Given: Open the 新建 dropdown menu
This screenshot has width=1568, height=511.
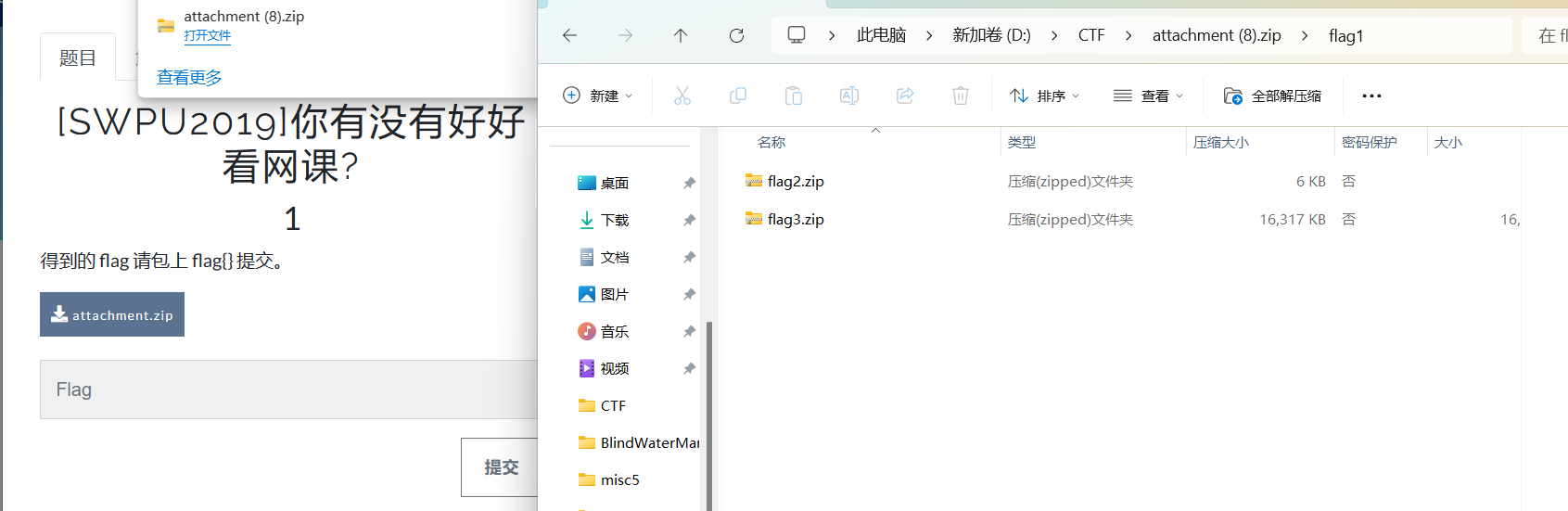Looking at the screenshot, I should pos(598,96).
